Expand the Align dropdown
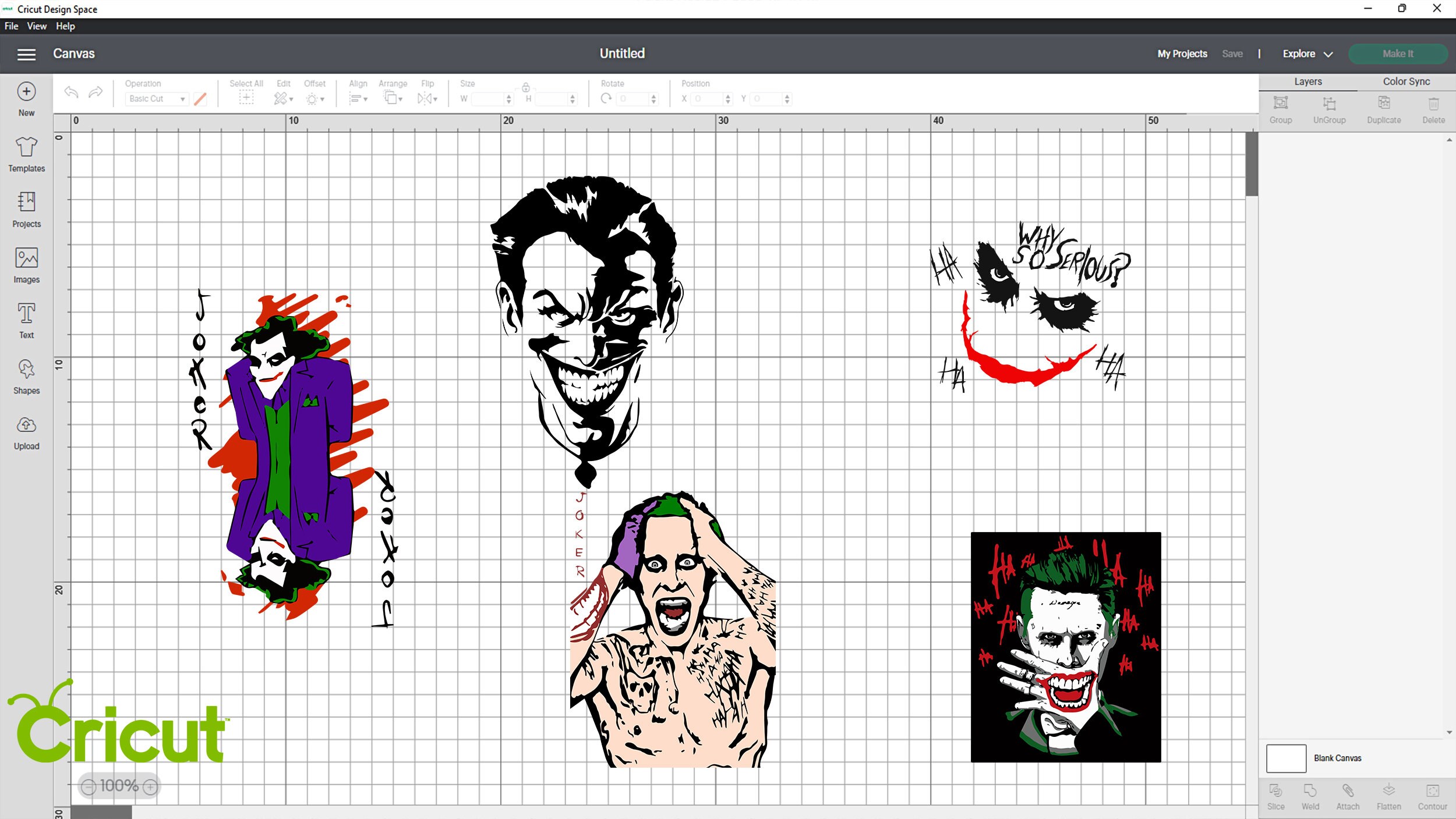This screenshot has width=1456, height=819. coord(358,99)
